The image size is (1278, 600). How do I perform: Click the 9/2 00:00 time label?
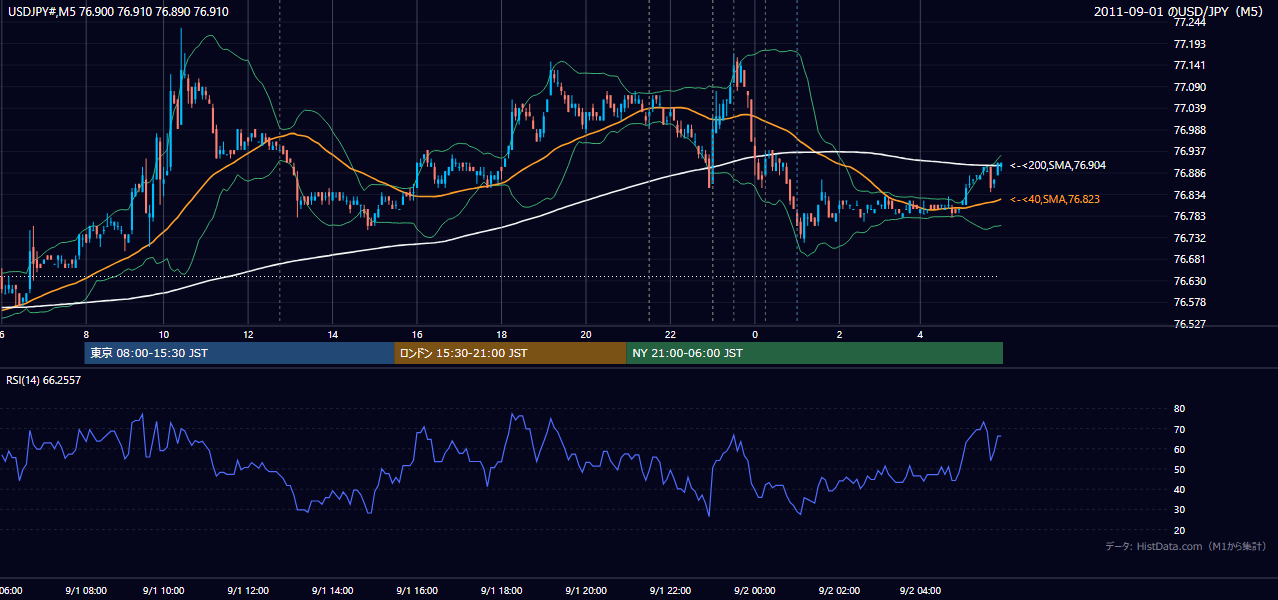(754, 591)
